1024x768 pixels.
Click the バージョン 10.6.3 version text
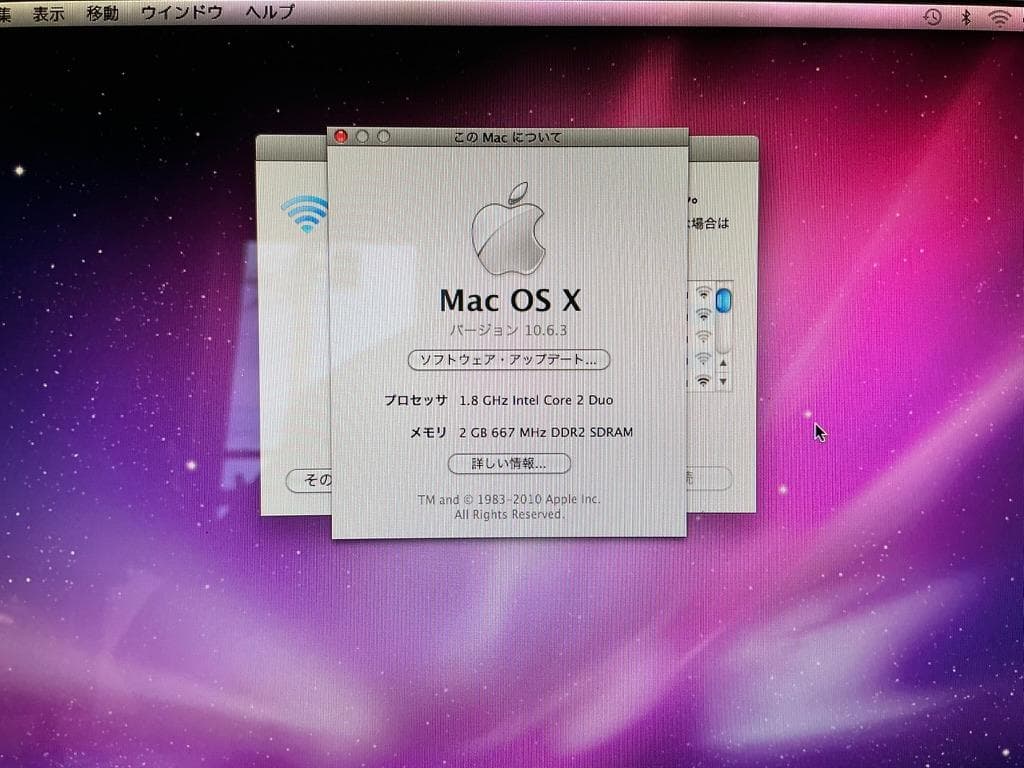pos(511,331)
